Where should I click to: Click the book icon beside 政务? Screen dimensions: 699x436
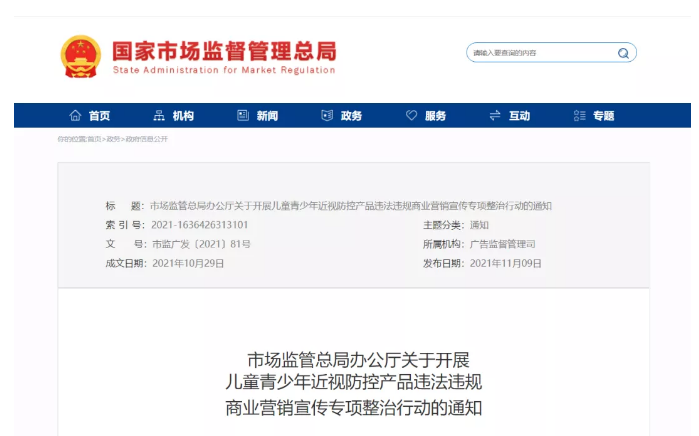pyautogui.click(x=327, y=115)
